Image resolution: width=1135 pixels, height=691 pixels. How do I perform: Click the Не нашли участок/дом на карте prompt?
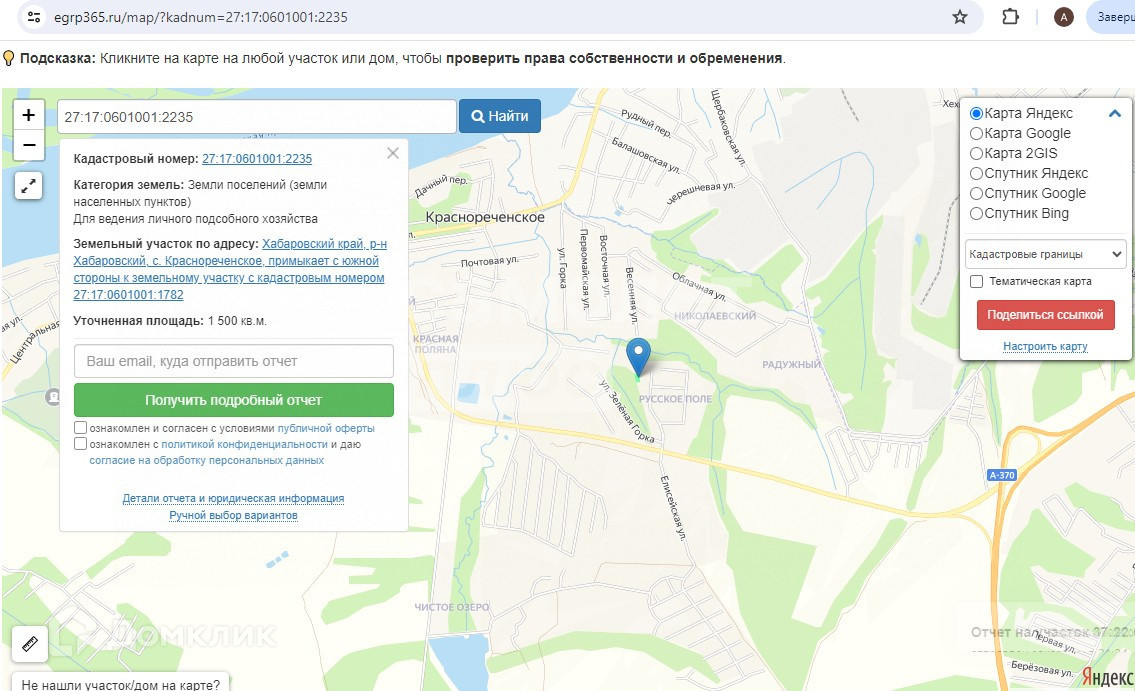point(120,684)
